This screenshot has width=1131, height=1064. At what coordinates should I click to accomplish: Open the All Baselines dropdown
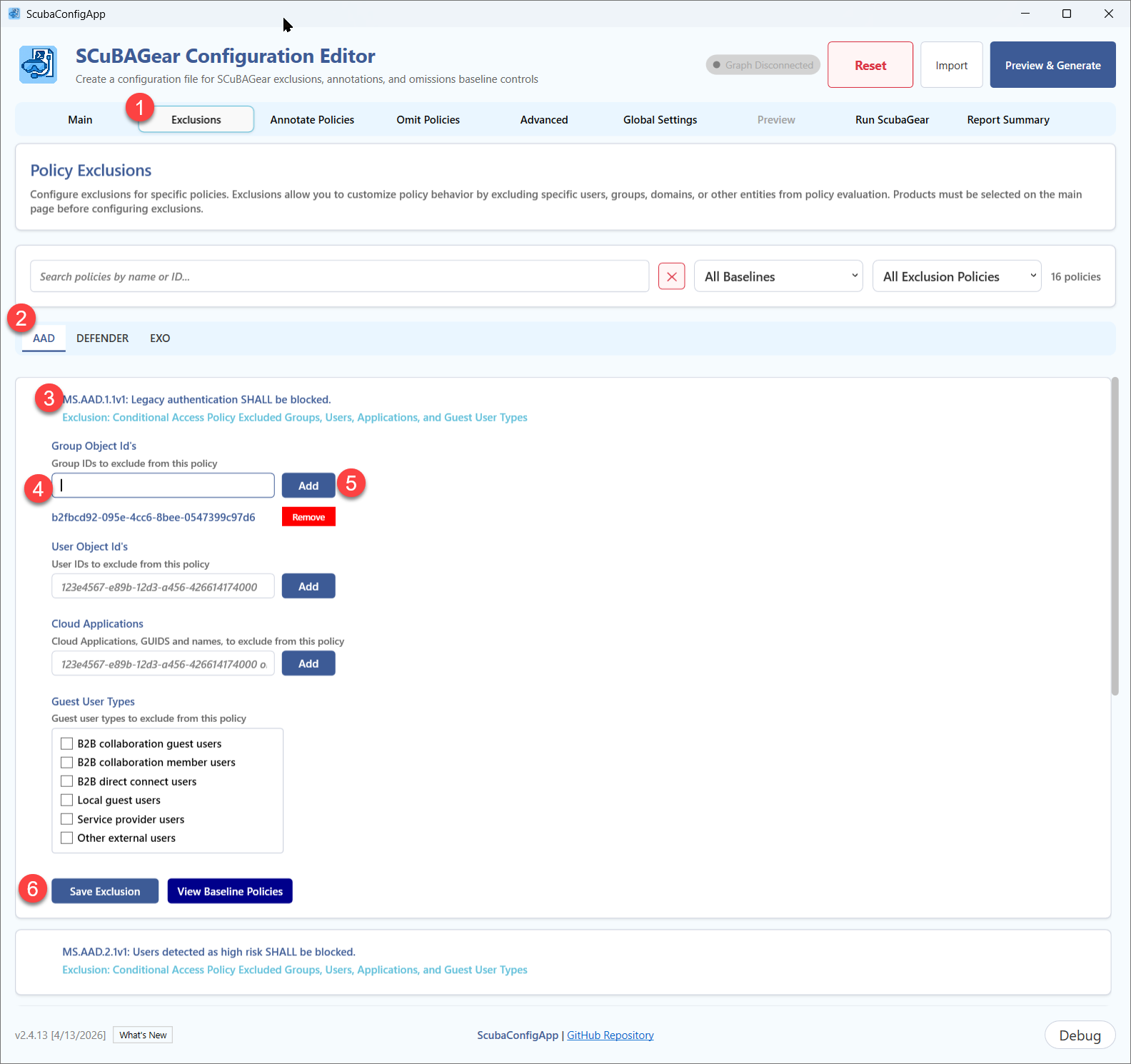pyautogui.click(x=778, y=276)
